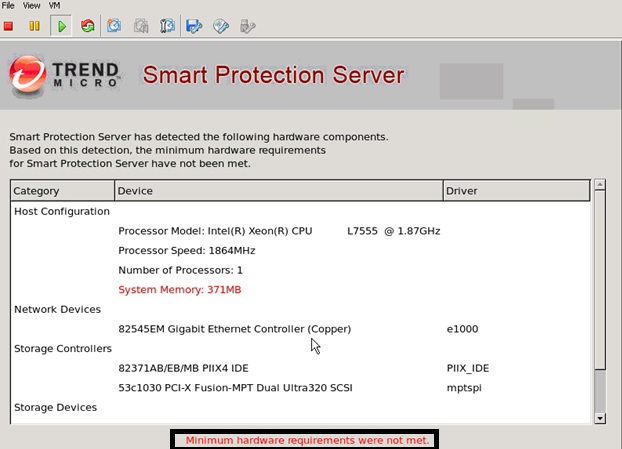Image resolution: width=622 pixels, height=449 pixels.
Task: Open the File menu
Action: [x=9, y=6]
